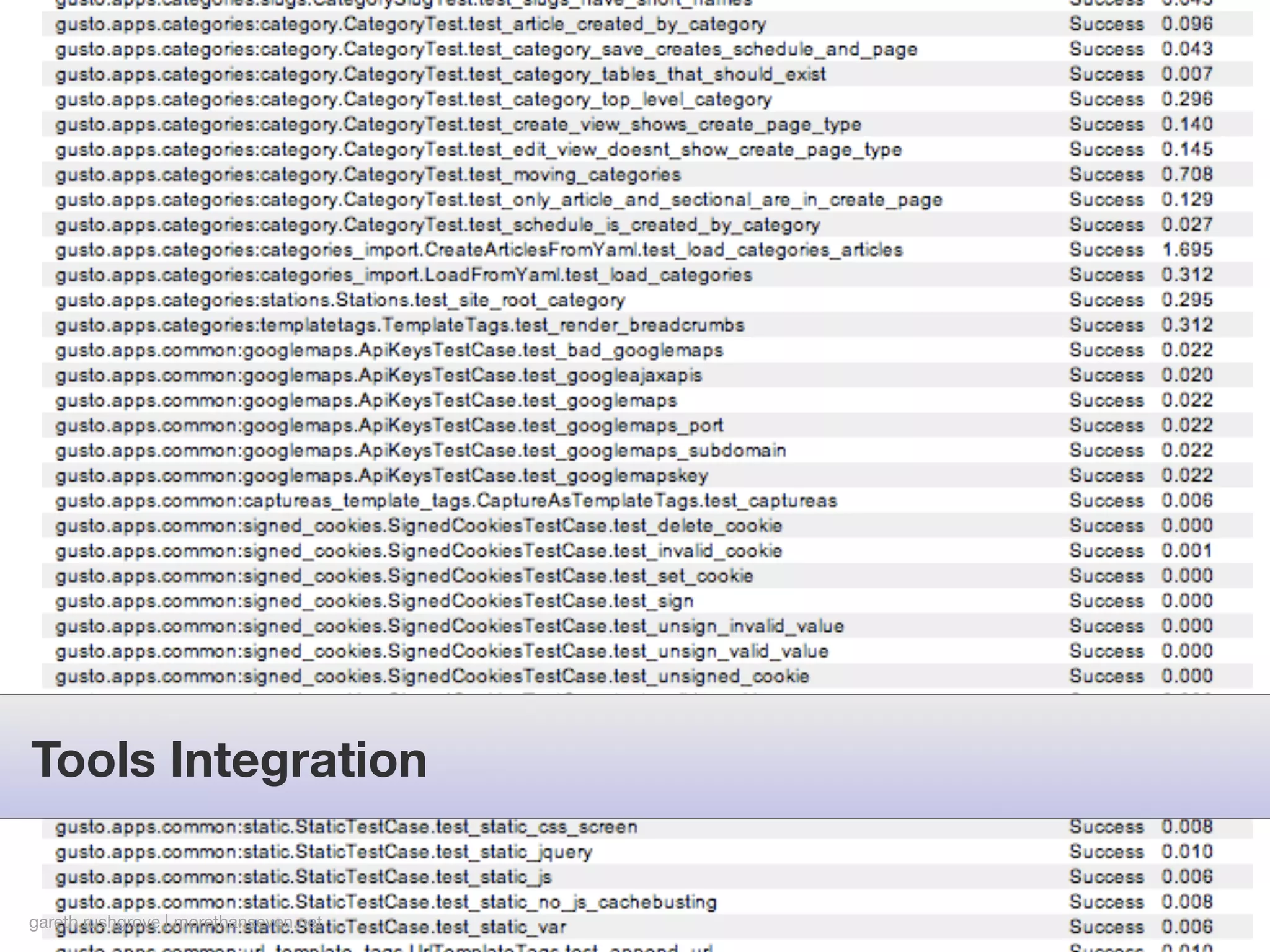
Task: Click test_googleajaxapis test entry
Action: pyautogui.click(x=378, y=376)
